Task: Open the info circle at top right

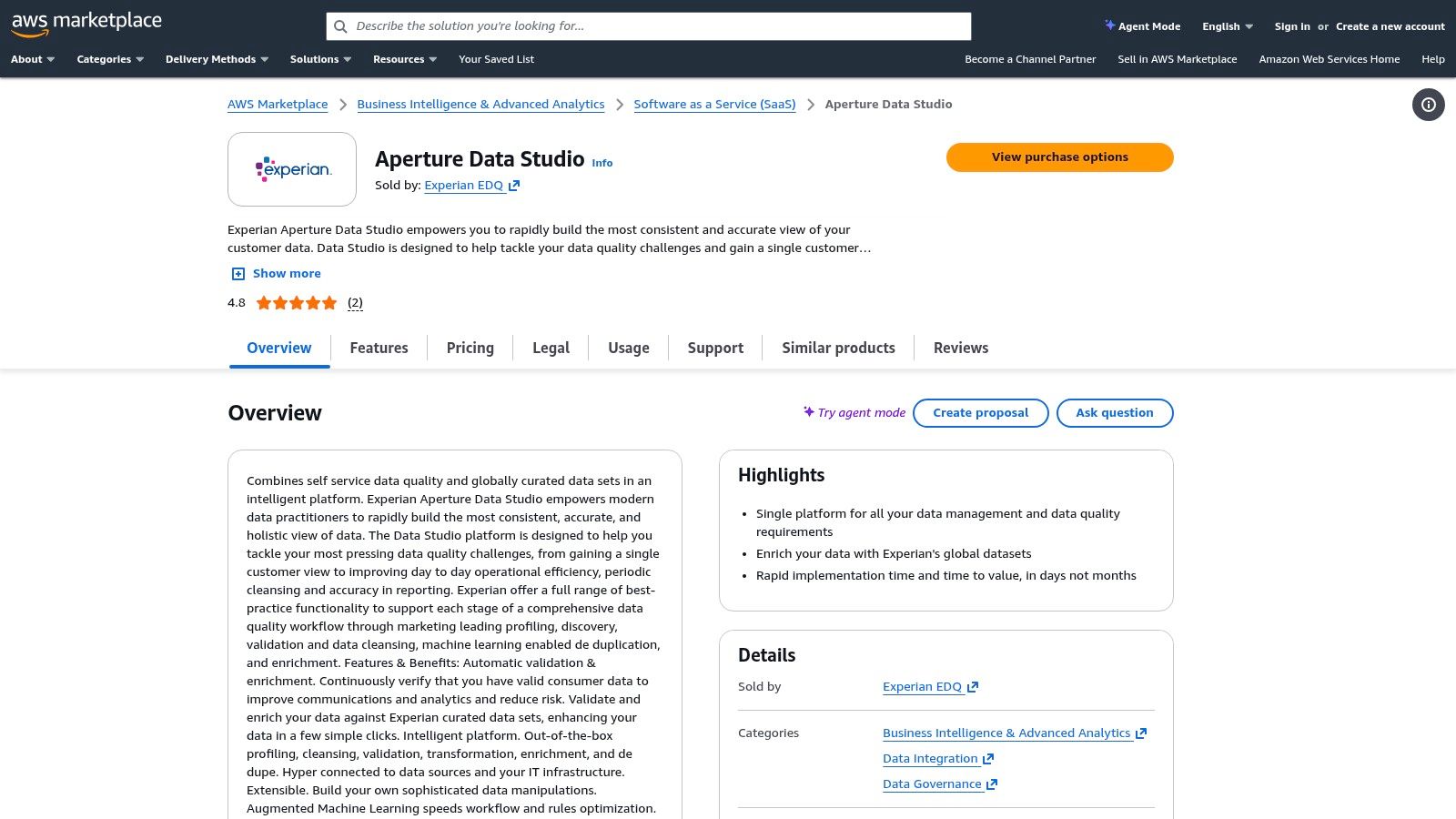Action: [1428, 105]
